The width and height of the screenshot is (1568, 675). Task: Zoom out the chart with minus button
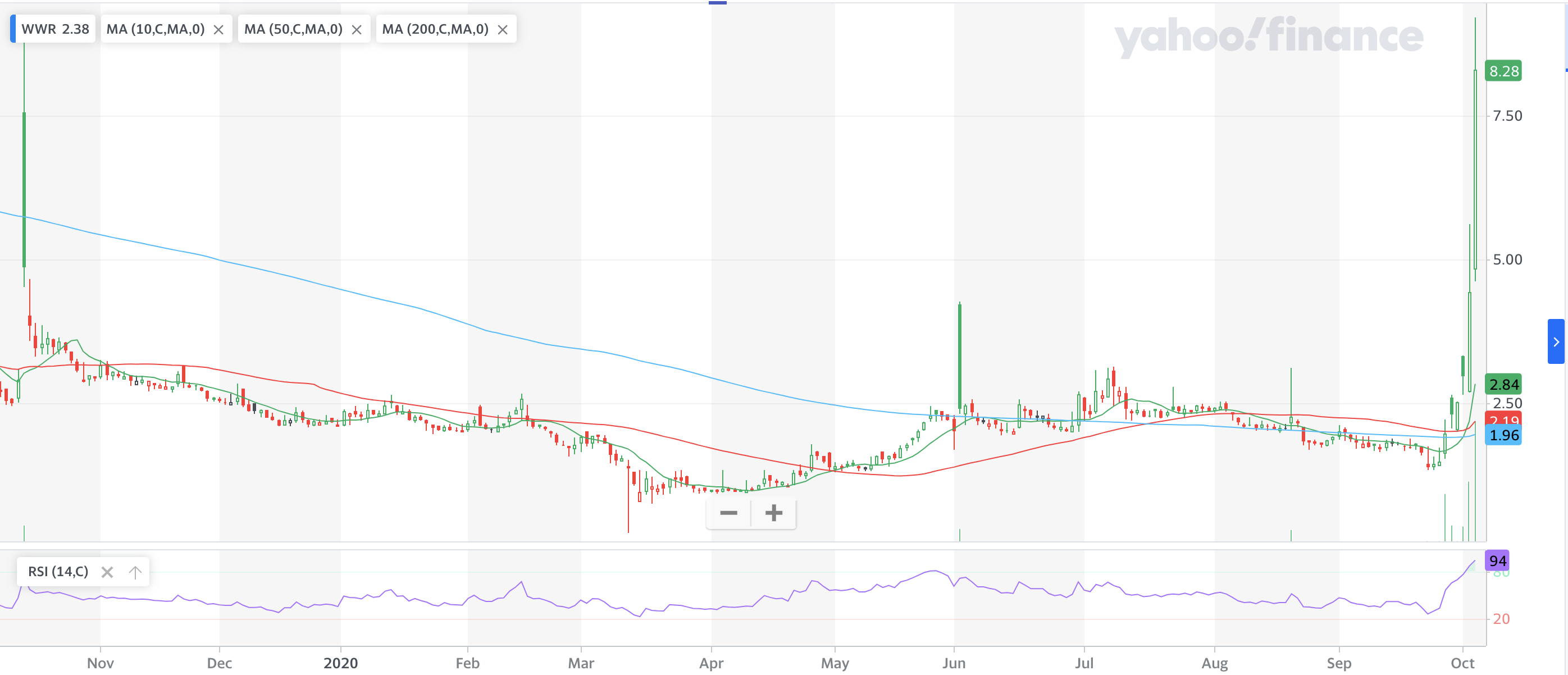(x=728, y=513)
